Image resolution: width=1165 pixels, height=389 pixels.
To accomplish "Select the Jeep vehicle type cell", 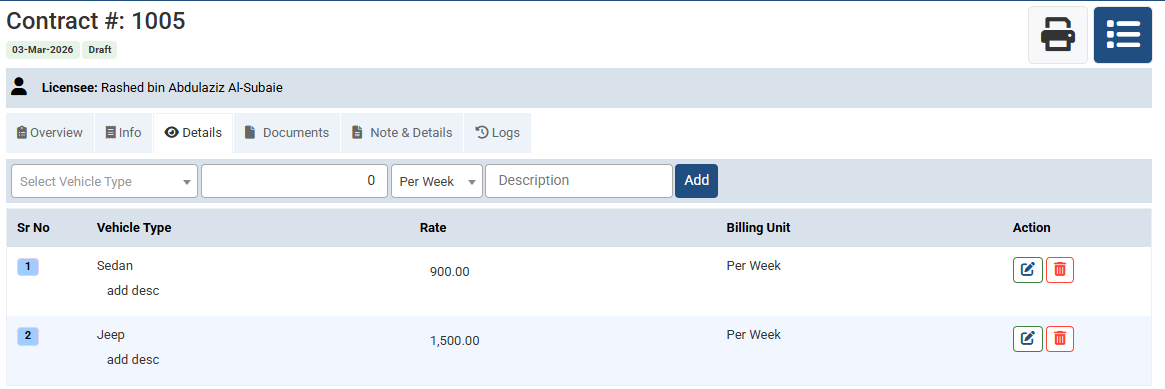I will [111, 335].
